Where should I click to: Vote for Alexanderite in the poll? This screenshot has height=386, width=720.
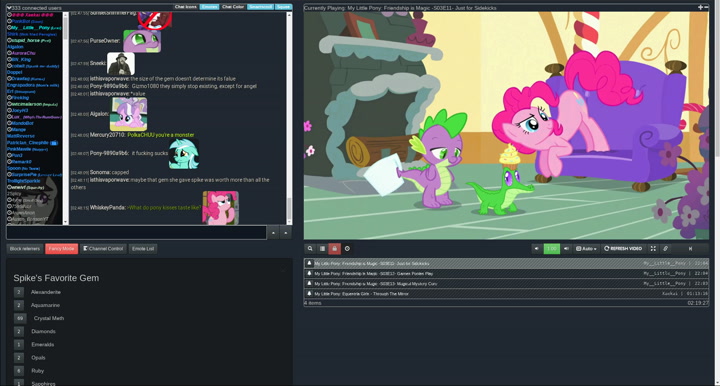click(19, 292)
